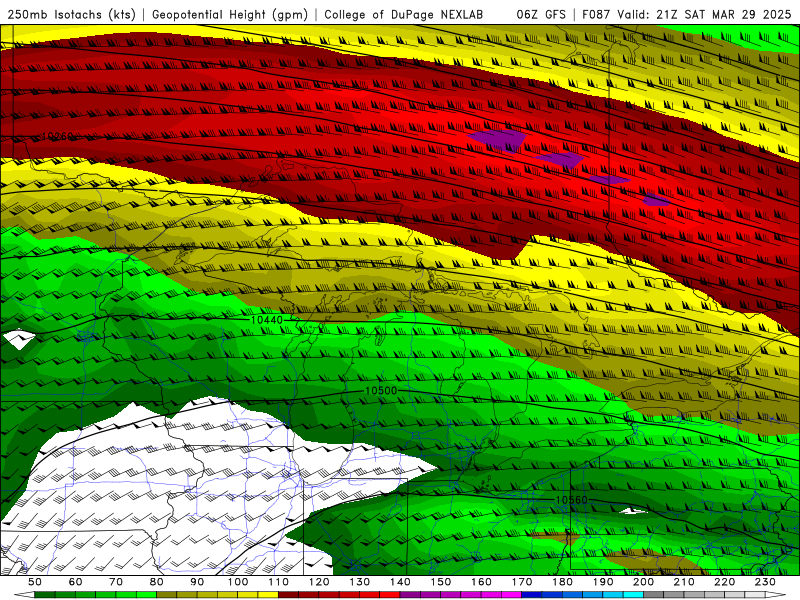Click the 80 value on color scale

tap(157, 582)
